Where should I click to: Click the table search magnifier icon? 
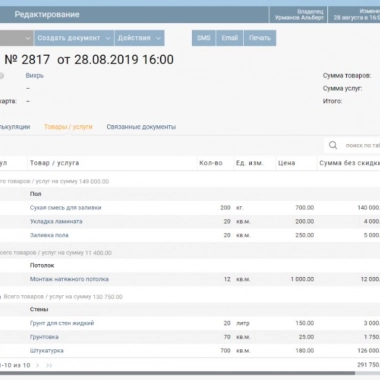pos(333,145)
